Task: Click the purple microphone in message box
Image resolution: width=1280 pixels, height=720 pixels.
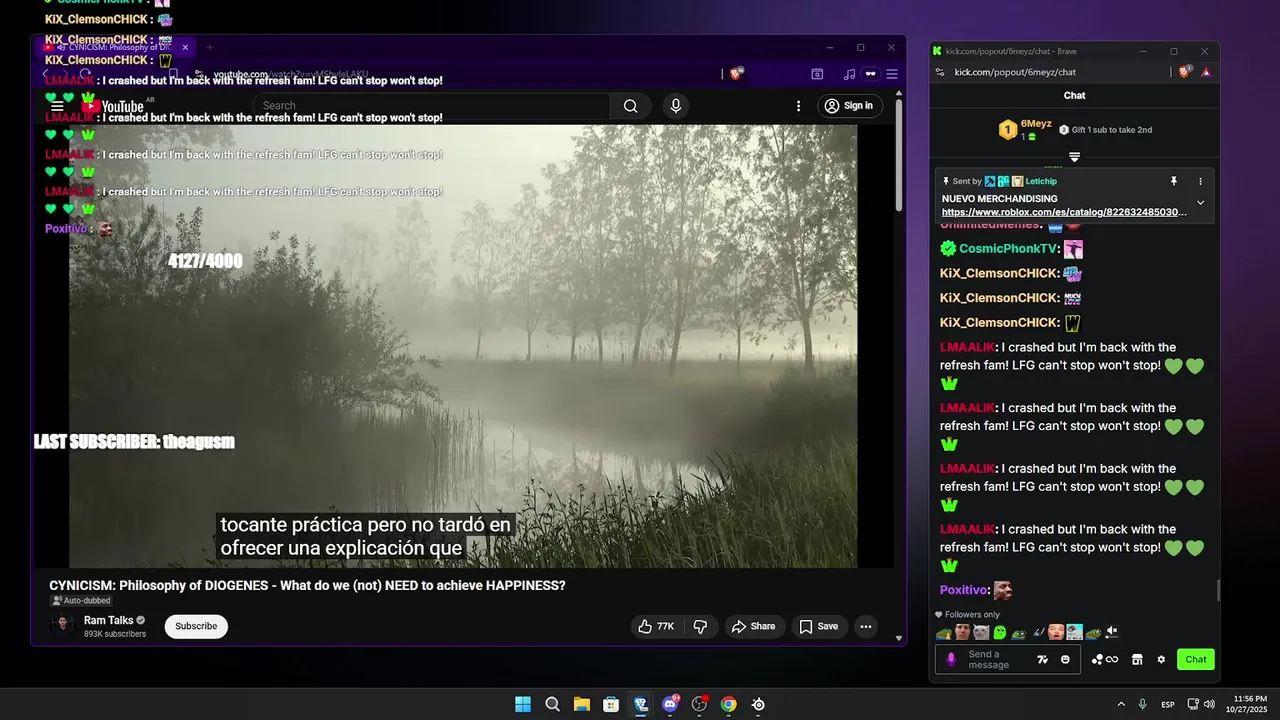Action: coord(951,659)
